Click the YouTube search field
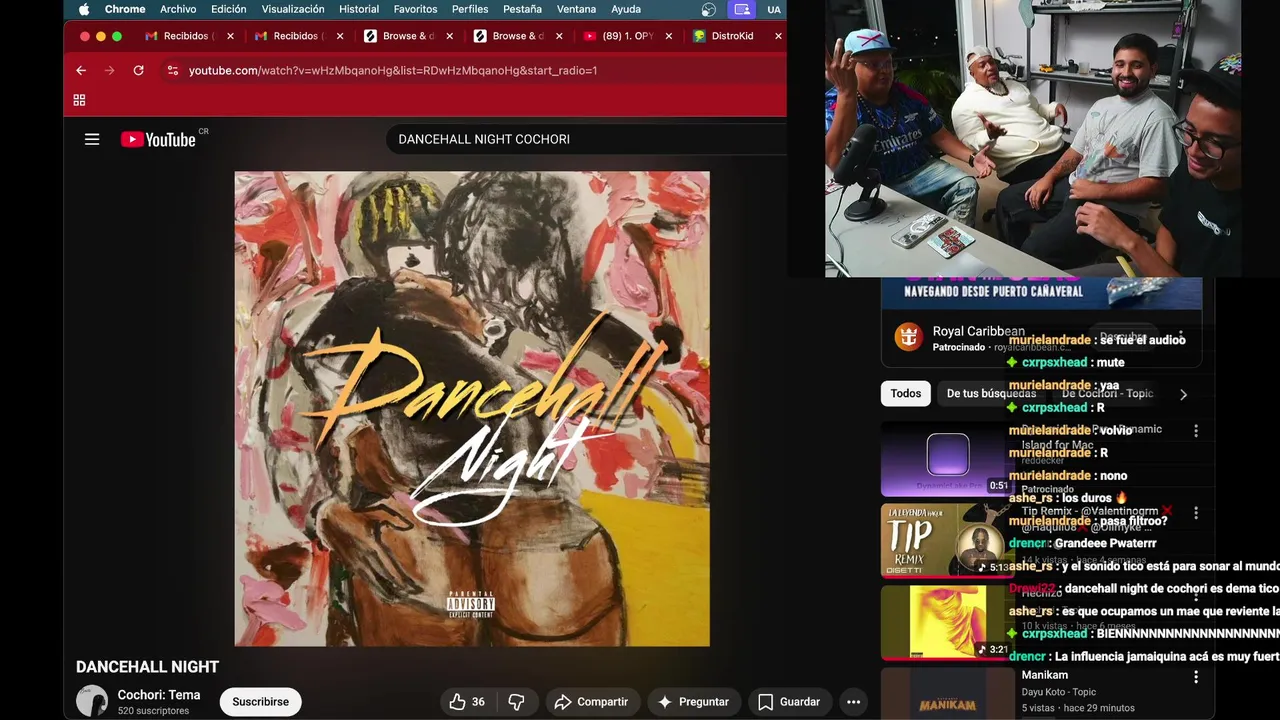 click(x=586, y=139)
